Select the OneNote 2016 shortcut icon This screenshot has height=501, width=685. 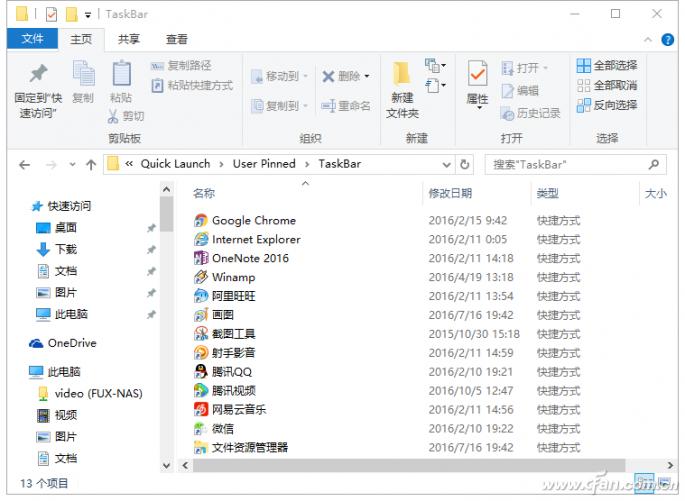(x=201, y=259)
